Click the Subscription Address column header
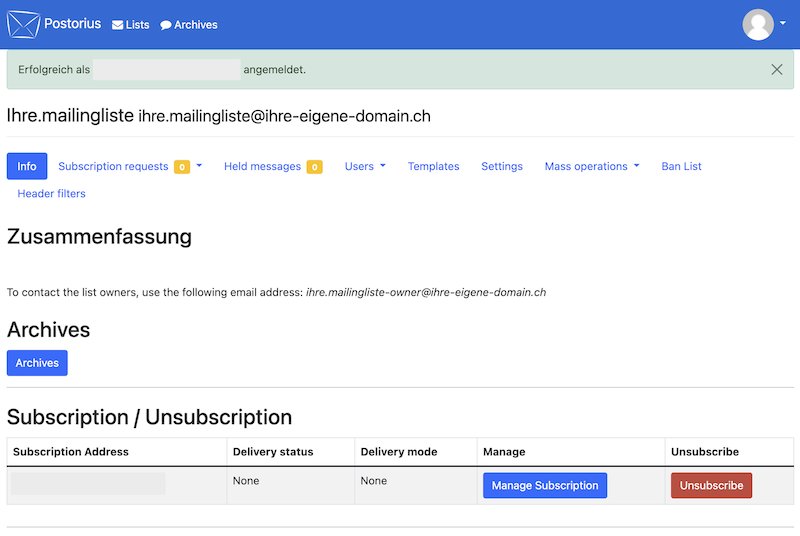The height and width of the screenshot is (536, 800). coord(71,452)
